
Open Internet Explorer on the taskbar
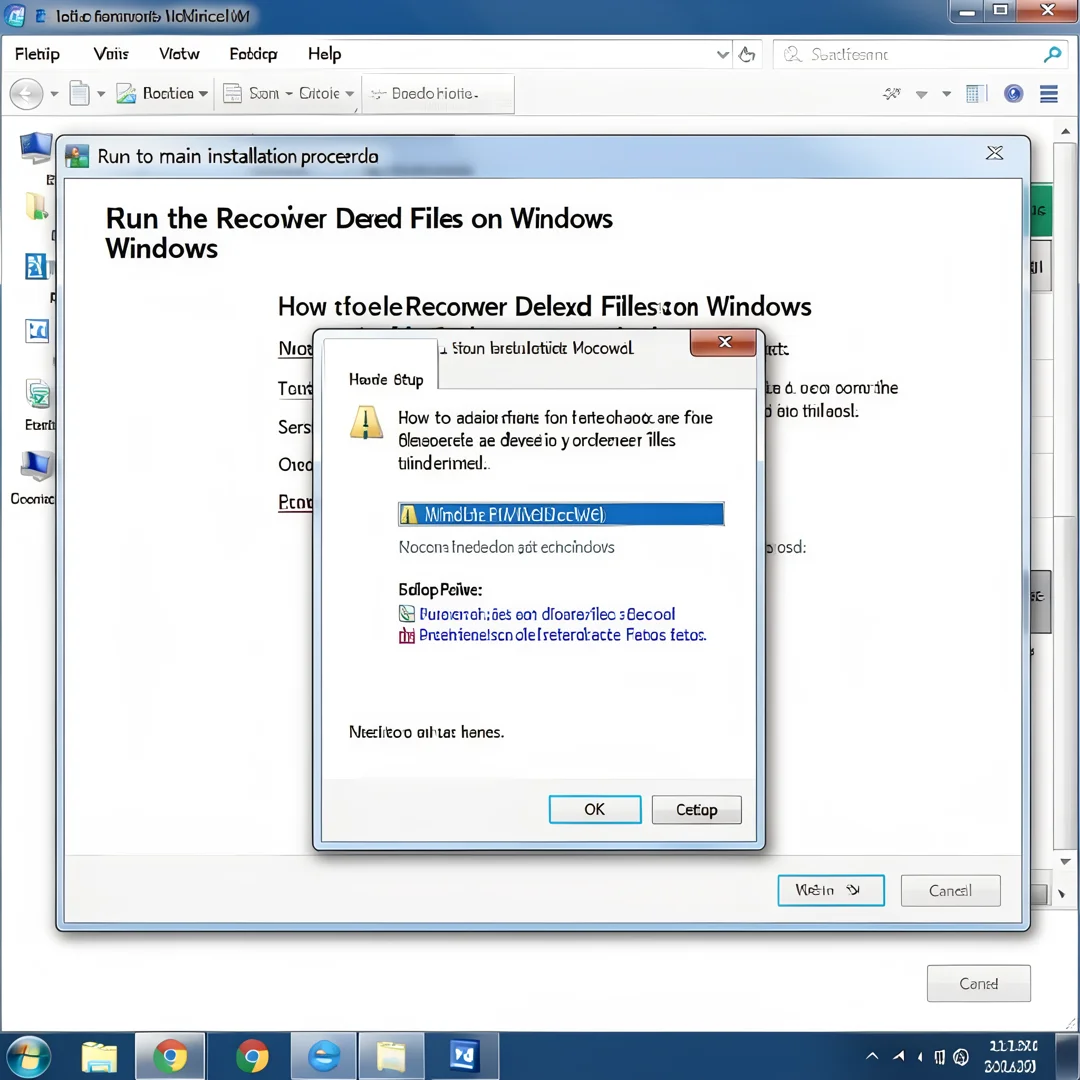pyautogui.click(x=324, y=1057)
